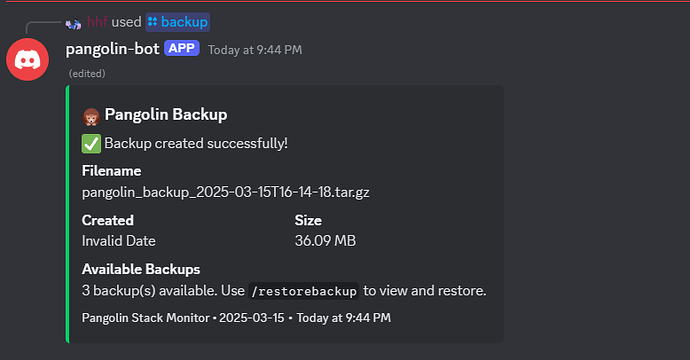Click the Pangolin Stack Monitor footer text
690x360 pixels.
(146, 318)
